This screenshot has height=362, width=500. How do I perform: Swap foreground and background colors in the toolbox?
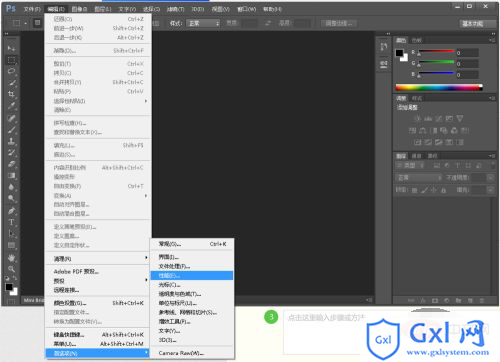15,278
